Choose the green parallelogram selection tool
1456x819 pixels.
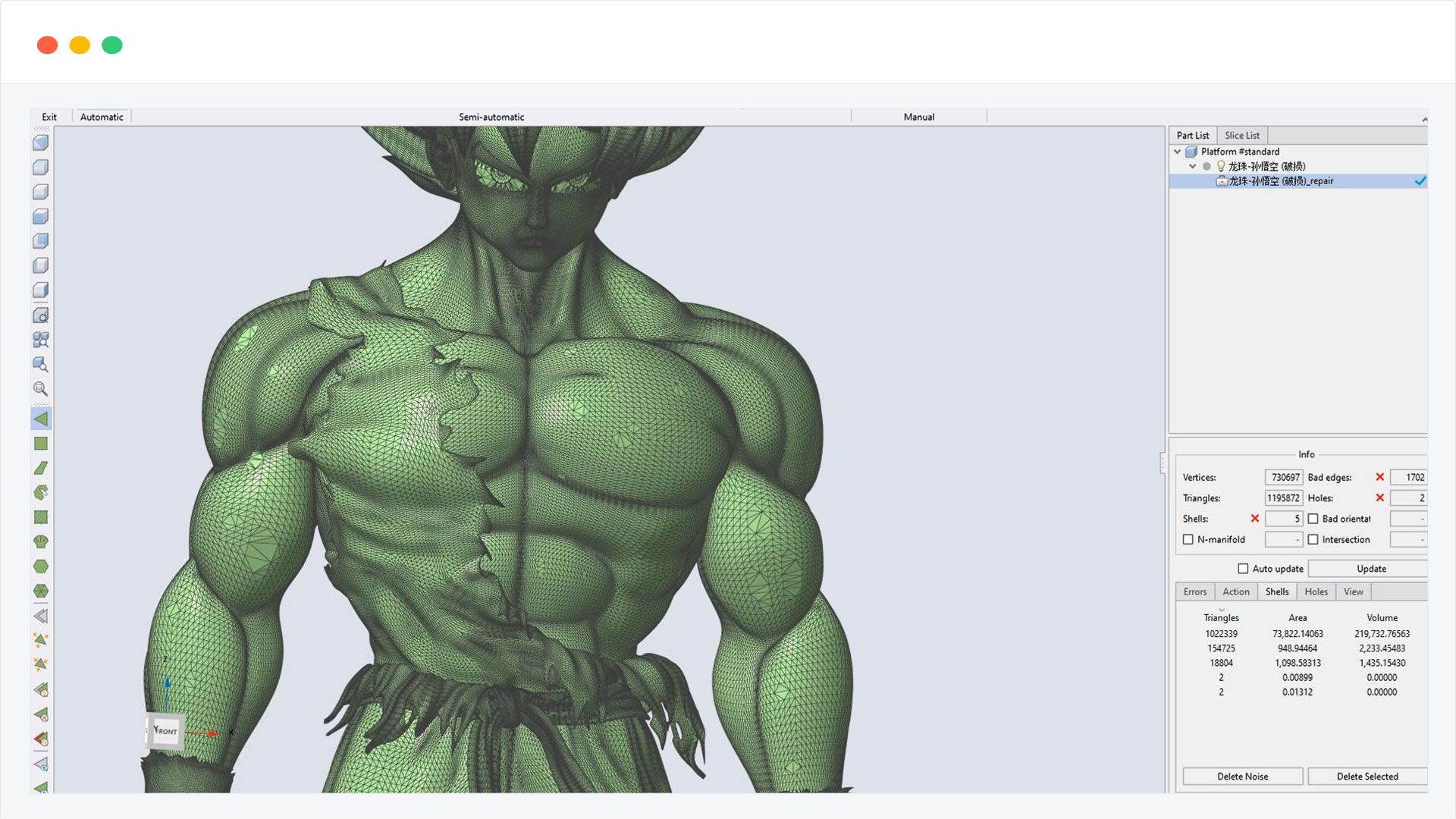pyautogui.click(x=41, y=468)
